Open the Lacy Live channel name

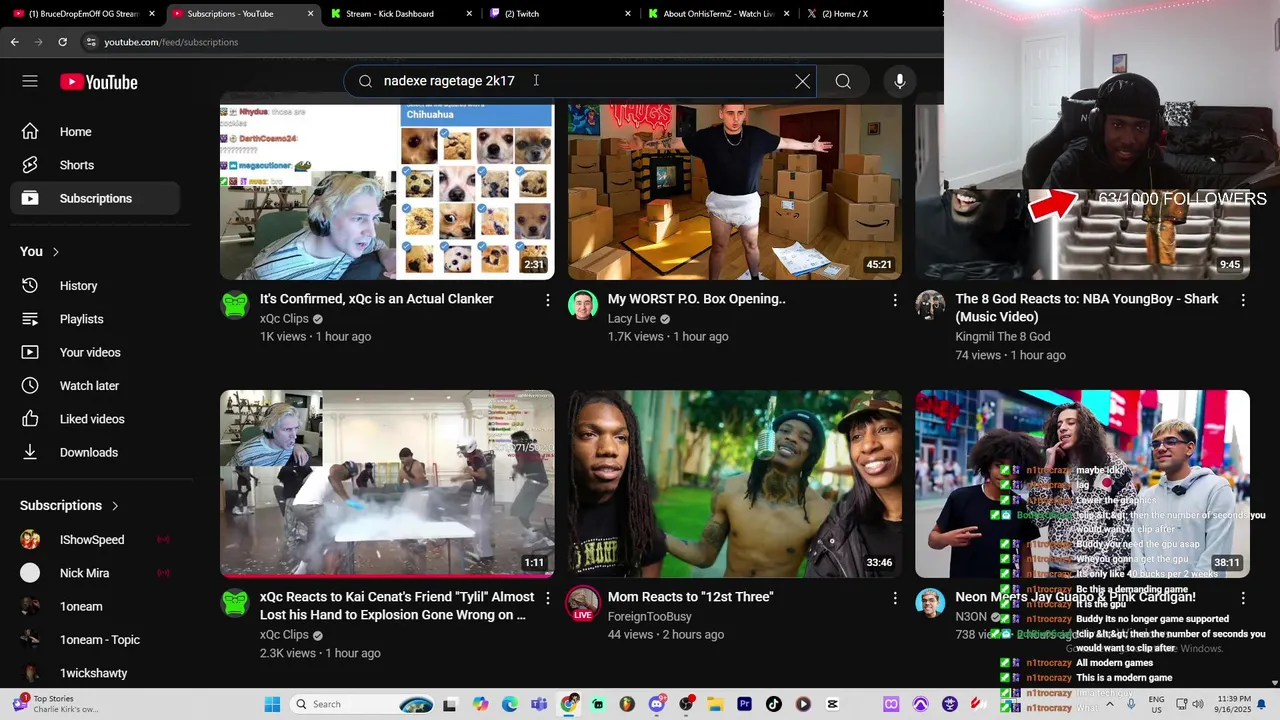coord(632,319)
